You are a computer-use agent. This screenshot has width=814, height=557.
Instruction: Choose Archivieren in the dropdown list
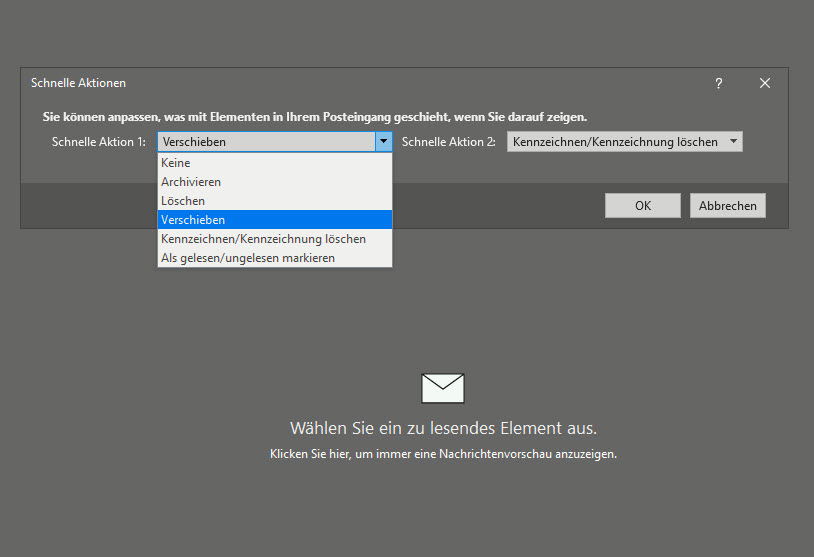click(275, 182)
